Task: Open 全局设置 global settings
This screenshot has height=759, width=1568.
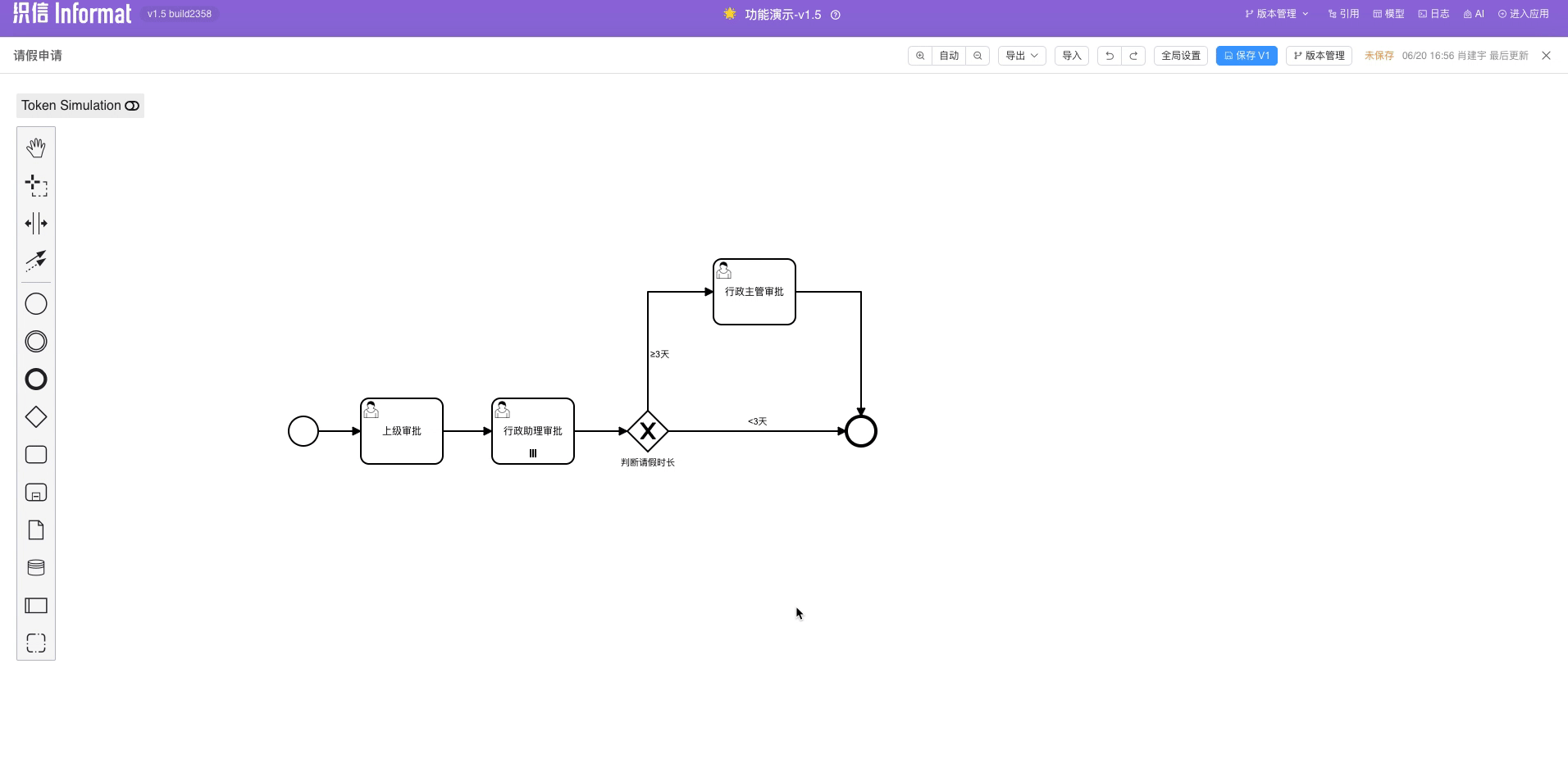Action: pos(1180,56)
